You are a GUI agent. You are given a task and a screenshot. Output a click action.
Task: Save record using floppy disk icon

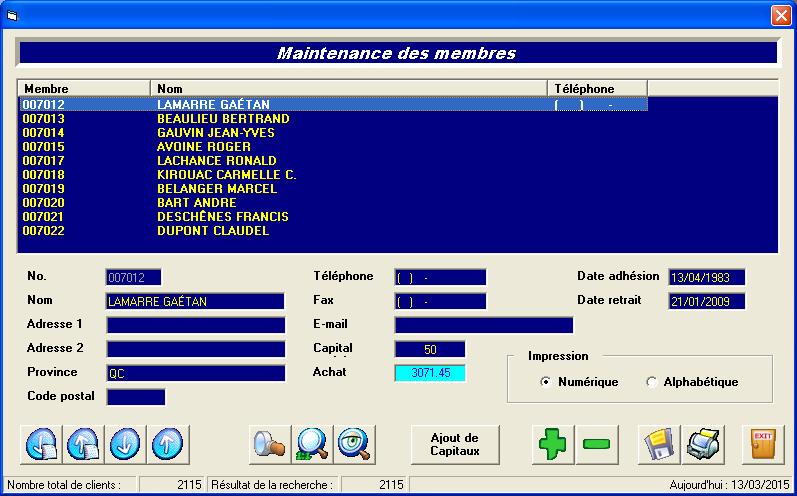659,443
